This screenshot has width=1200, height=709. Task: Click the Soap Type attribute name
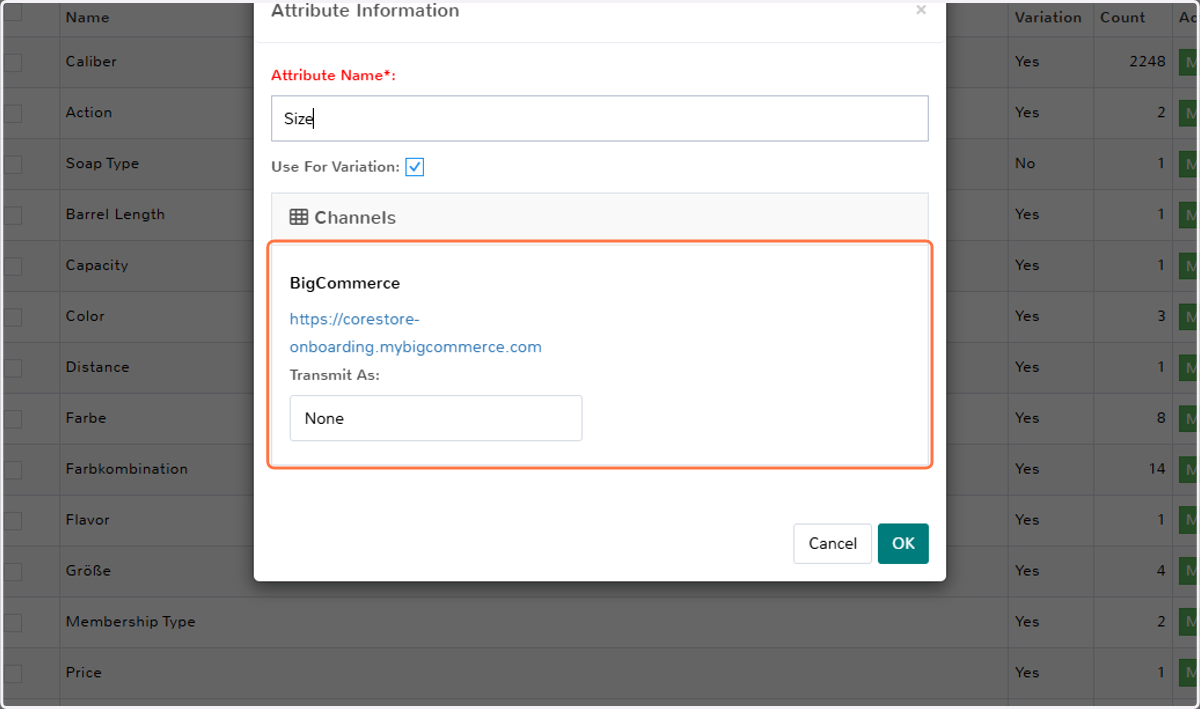[102, 164]
